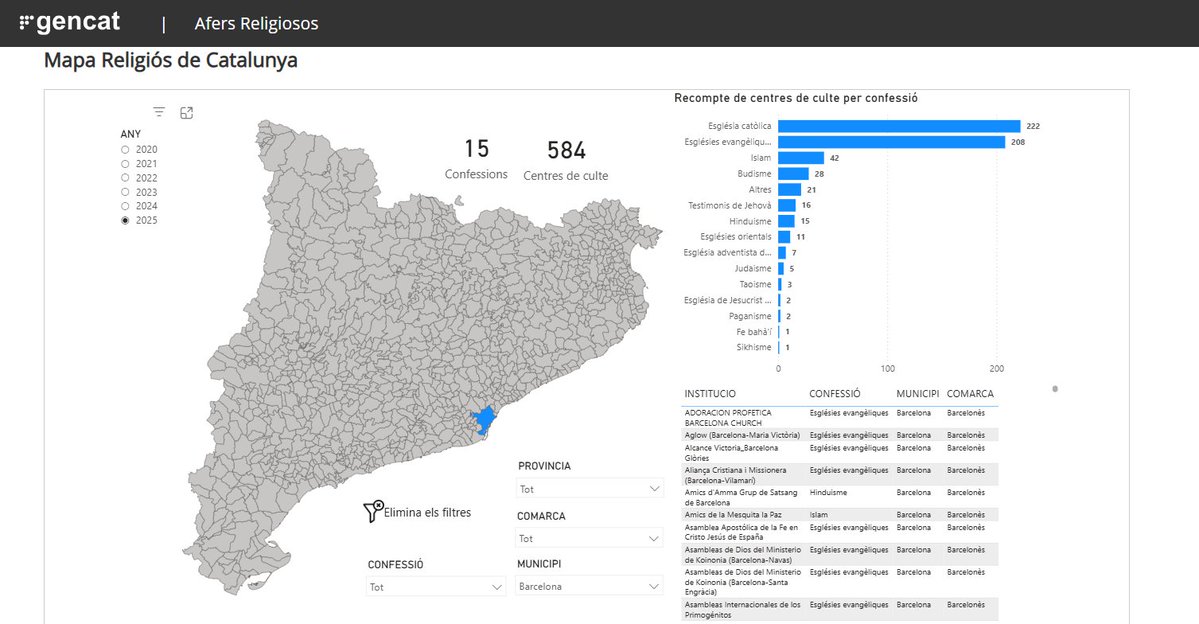
Task: Click the 15 Confessions card
Action: point(476,159)
